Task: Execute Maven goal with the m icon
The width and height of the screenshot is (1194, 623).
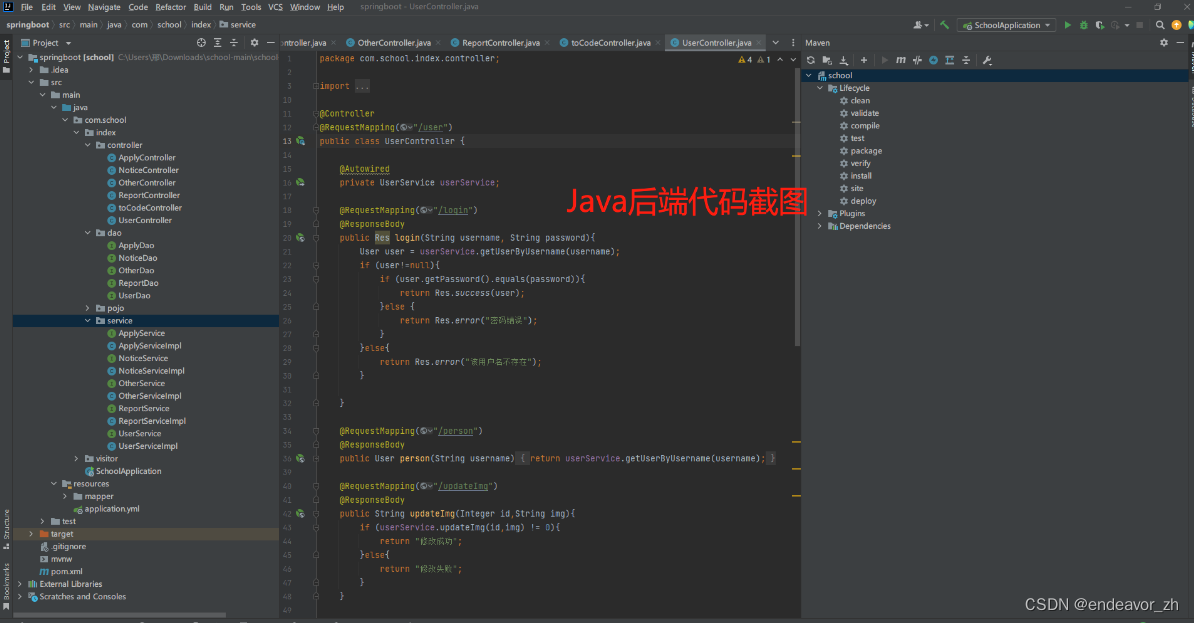Action: (x=901, y=60)
